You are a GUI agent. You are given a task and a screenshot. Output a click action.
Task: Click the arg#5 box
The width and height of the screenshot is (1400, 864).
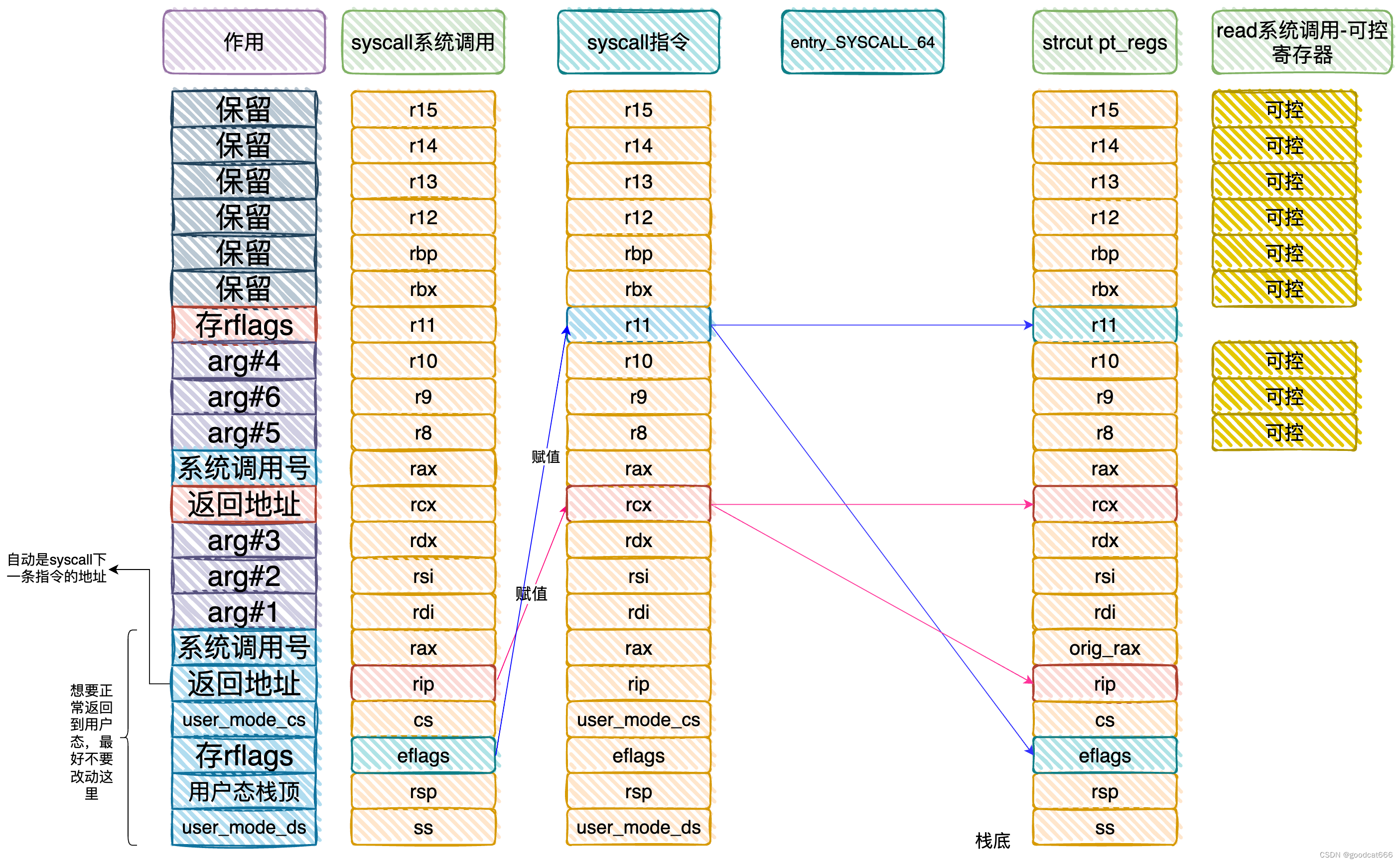(x=244, y=432)
